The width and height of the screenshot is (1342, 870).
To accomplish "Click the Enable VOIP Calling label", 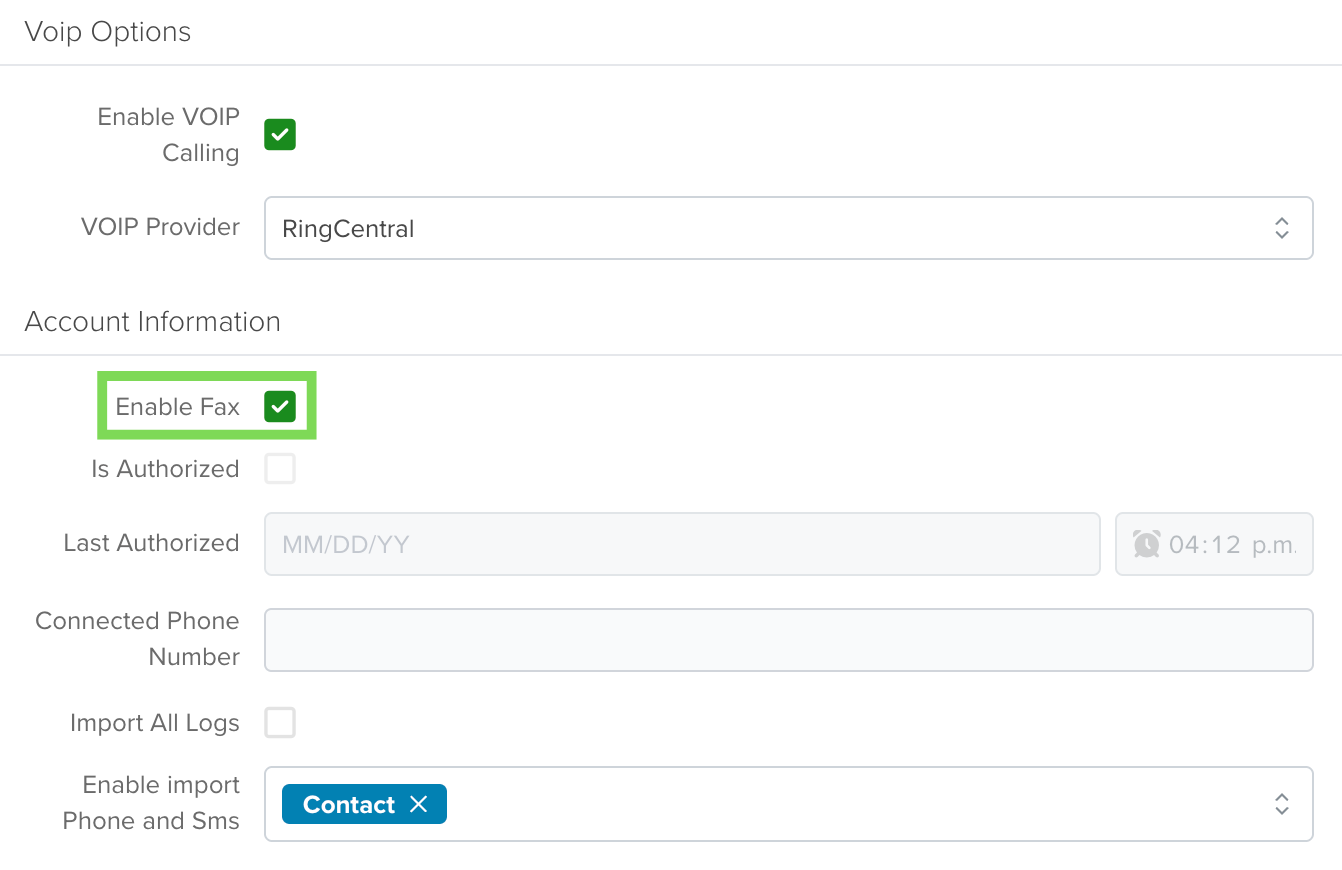I will (x=169, y=135).
